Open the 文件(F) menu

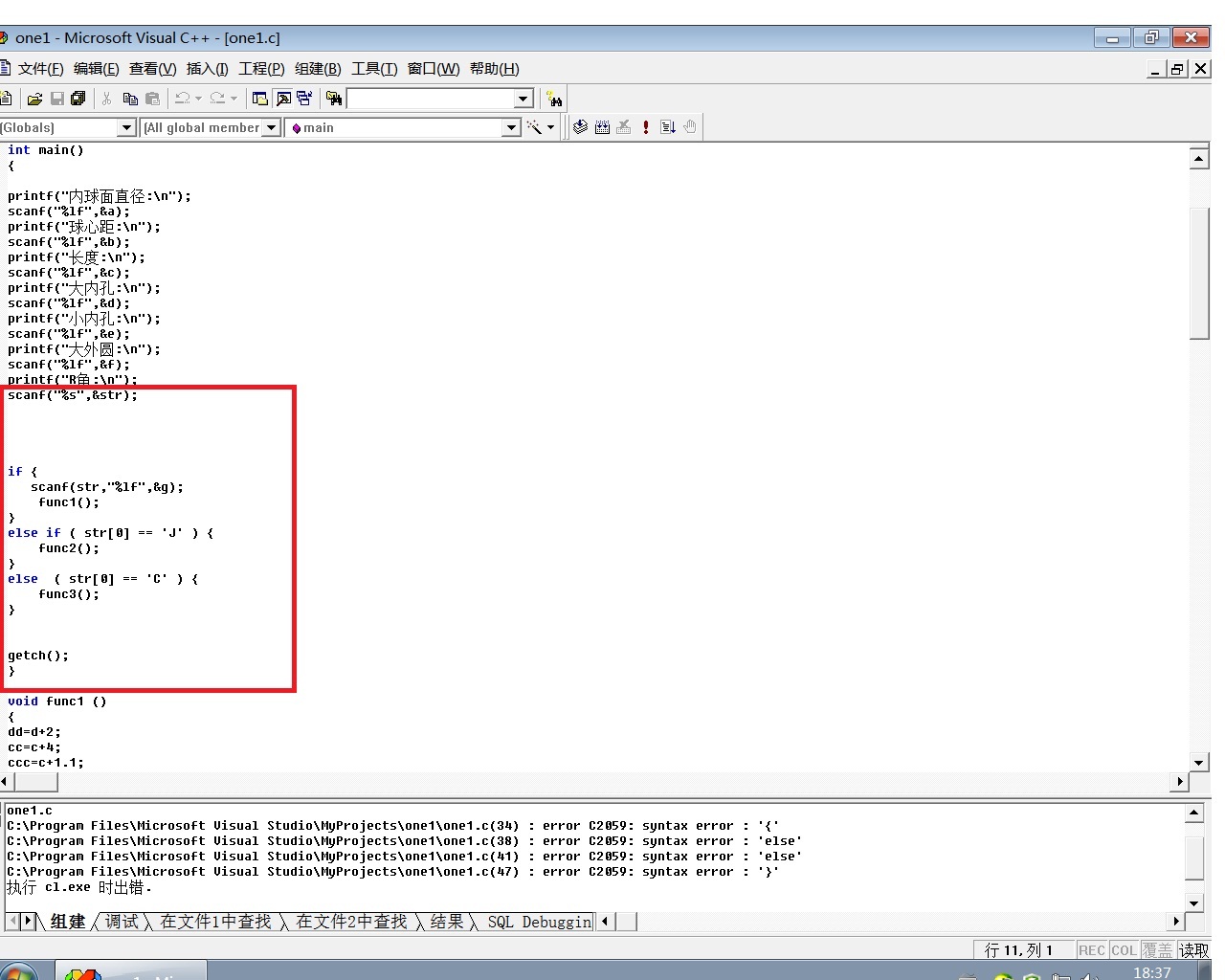coord(40,69)
